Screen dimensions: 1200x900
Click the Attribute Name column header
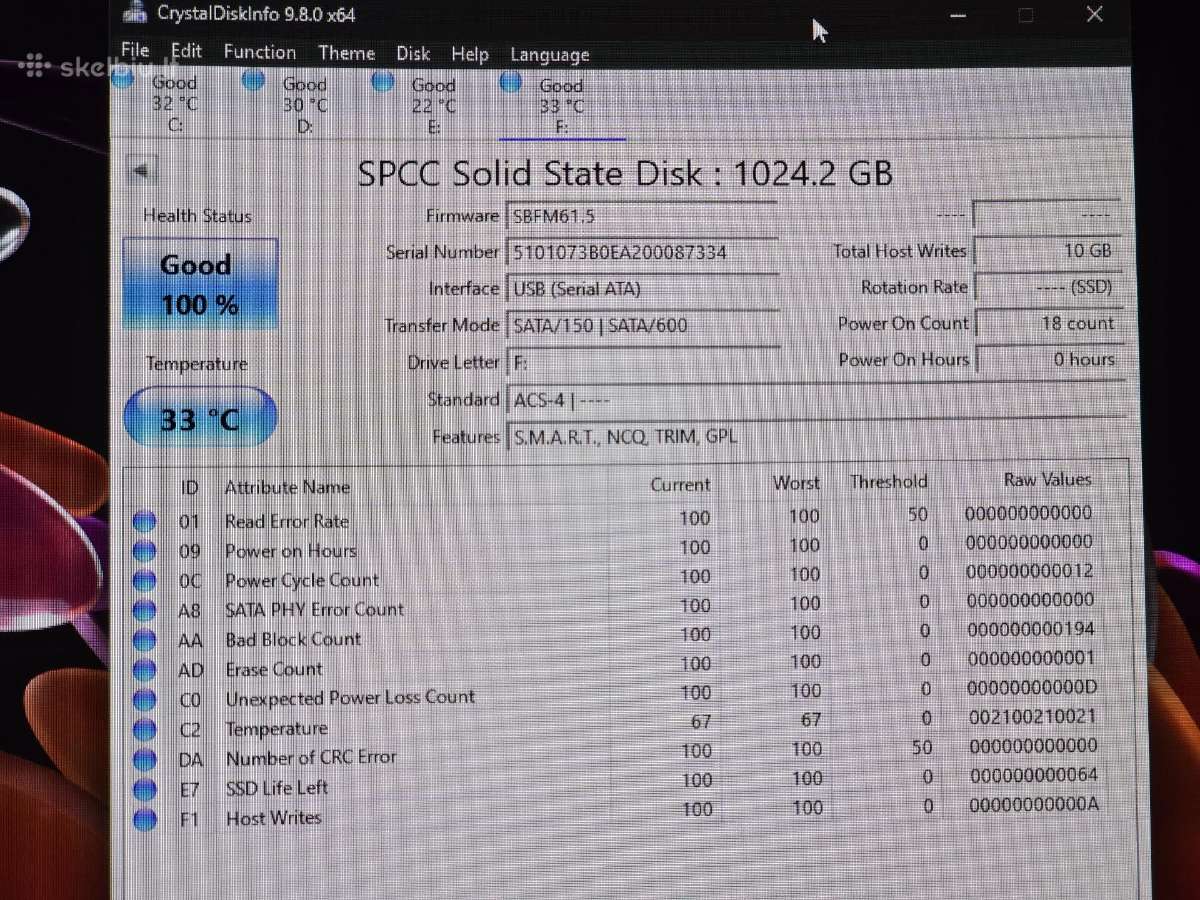pos(287,487)
